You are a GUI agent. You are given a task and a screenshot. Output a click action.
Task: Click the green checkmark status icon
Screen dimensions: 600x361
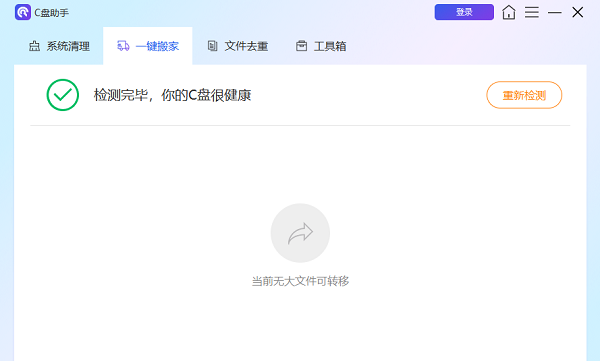(63, 95)
